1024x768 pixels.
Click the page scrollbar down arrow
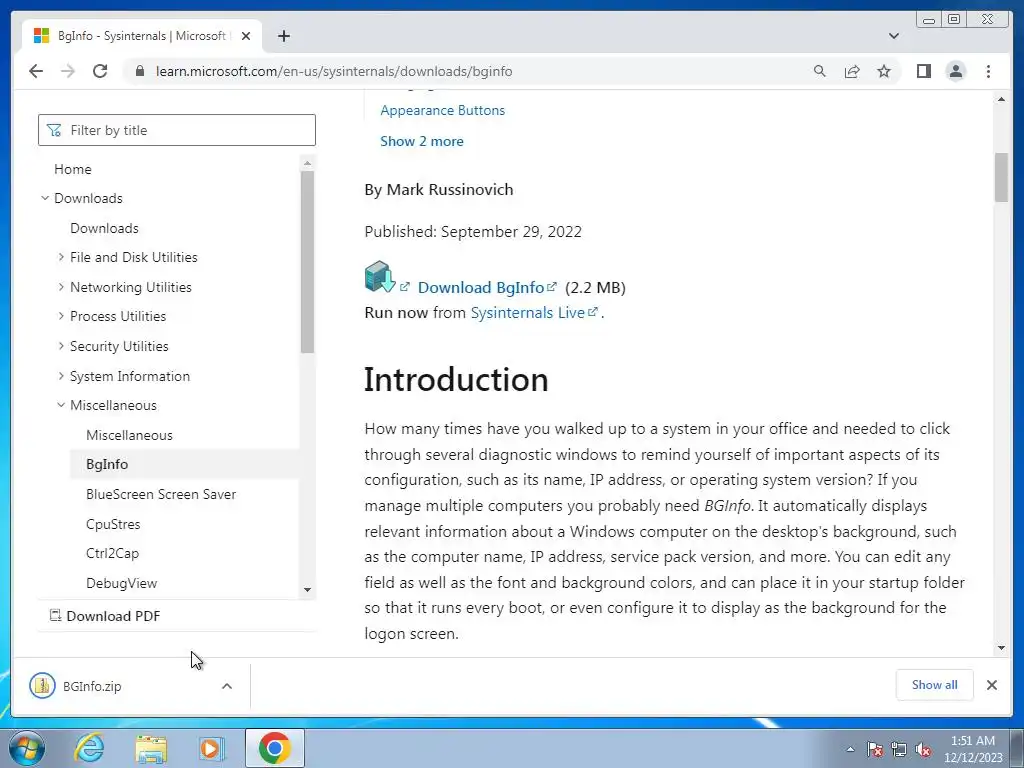(1001, 648)
